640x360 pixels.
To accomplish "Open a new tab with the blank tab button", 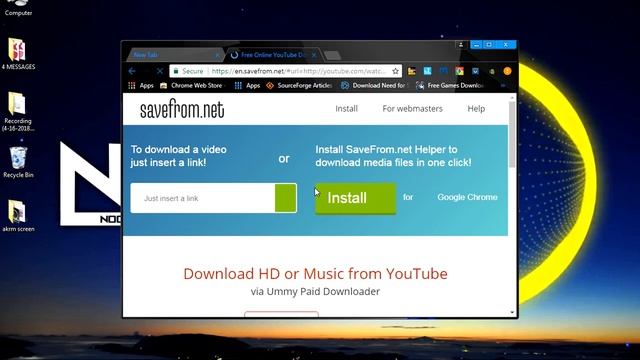I will pos(333,55).
